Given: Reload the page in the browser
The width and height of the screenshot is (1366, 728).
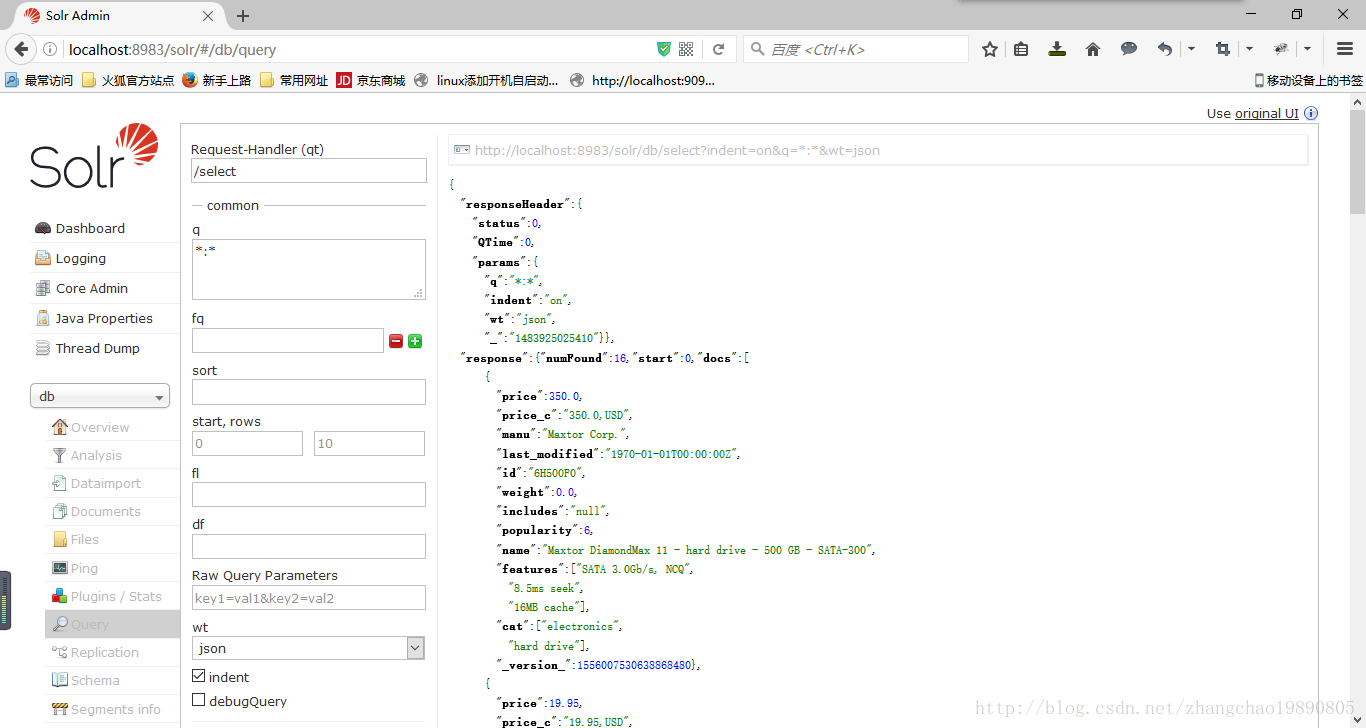Looking at the screenshot, I should click(x=718, y=49).
